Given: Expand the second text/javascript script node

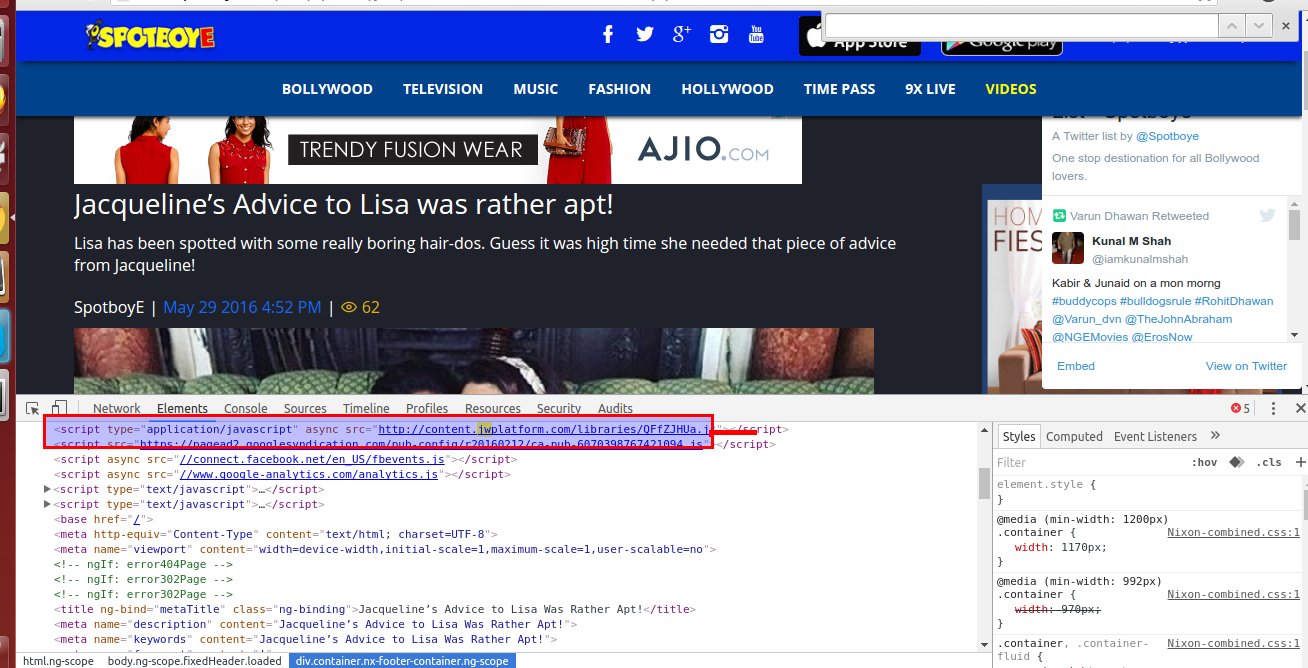Looking at the screenshot, I should pyautogui.click(x=48, y=504).
